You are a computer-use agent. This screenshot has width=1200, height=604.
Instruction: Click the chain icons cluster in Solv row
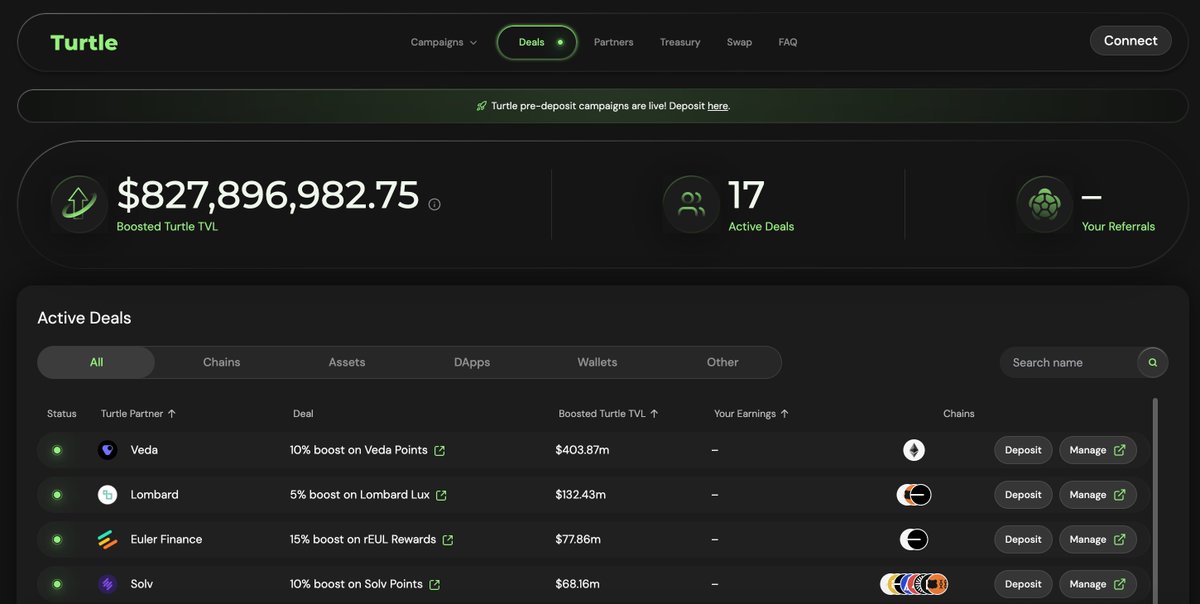pos(914,584)
